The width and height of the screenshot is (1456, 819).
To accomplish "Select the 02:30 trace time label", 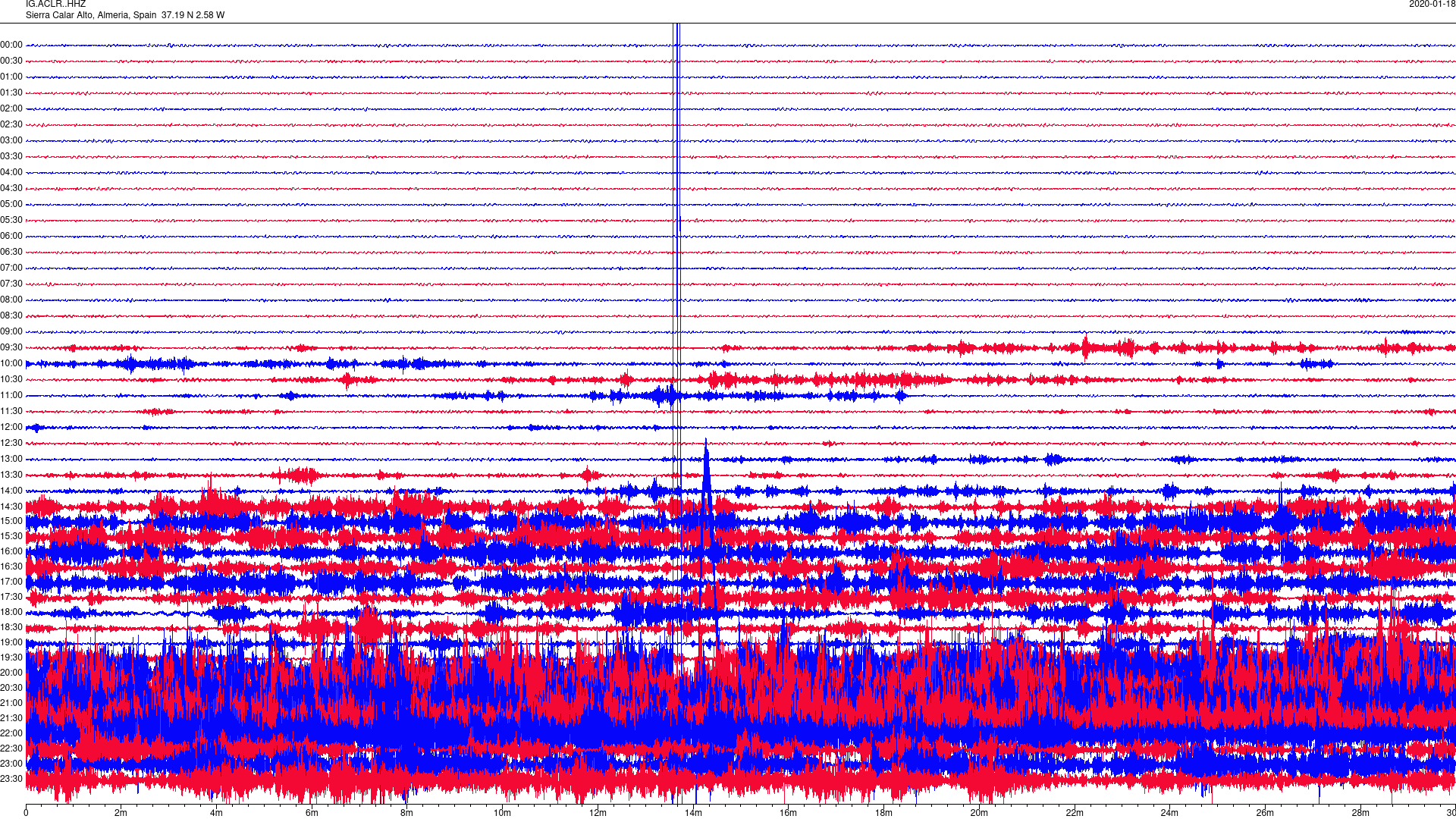I will coord(11,125).
